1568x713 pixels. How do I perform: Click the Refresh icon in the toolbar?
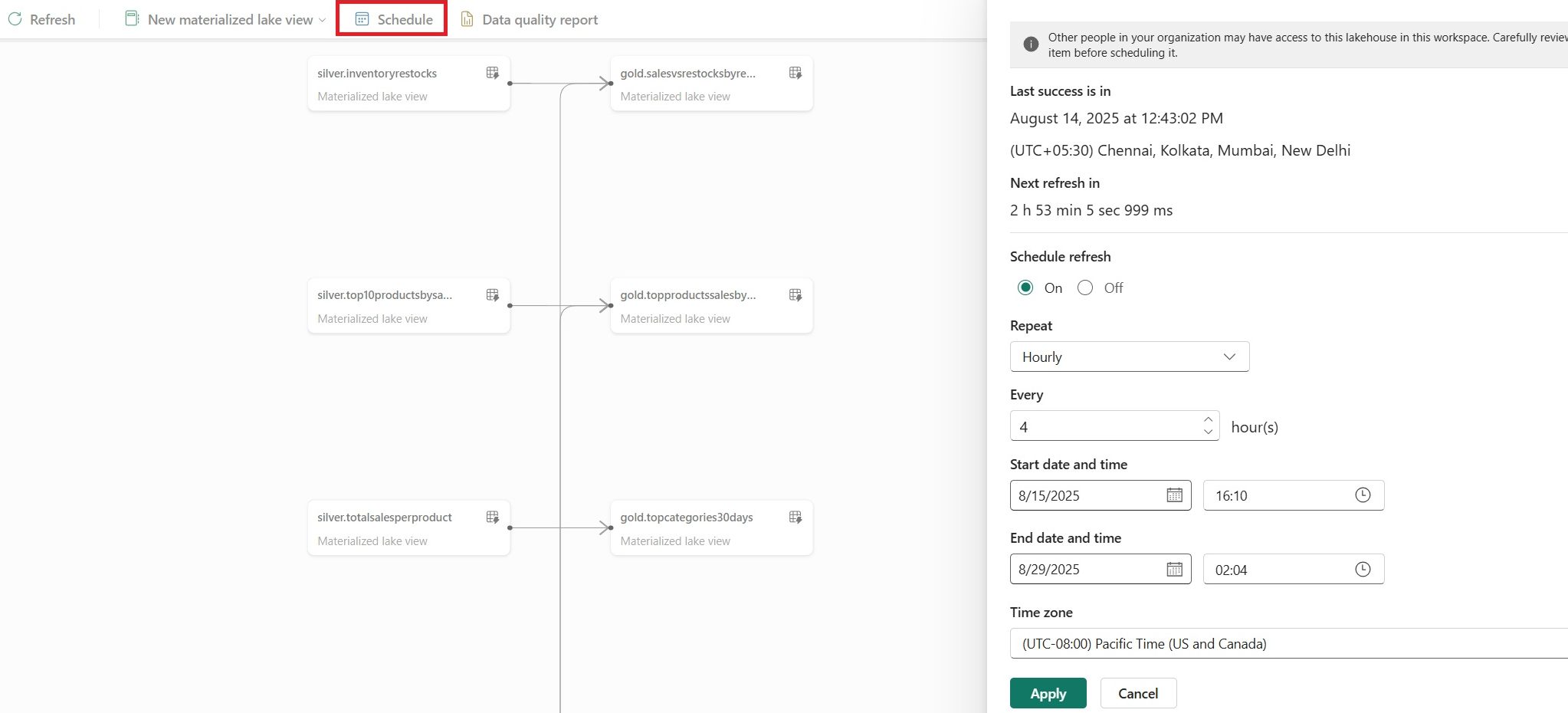point(14,19)
